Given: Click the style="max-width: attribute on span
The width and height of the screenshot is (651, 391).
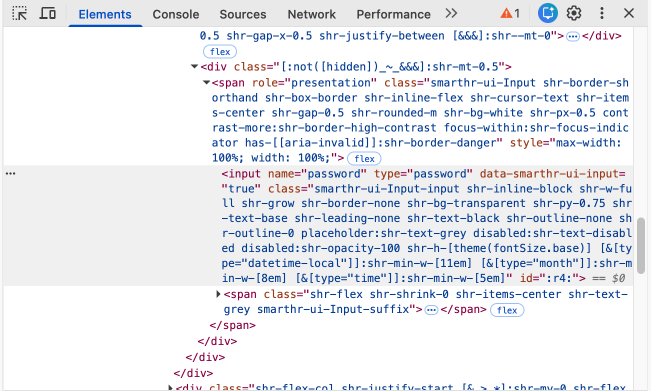Looking at the screenshot, I should 565,143.
